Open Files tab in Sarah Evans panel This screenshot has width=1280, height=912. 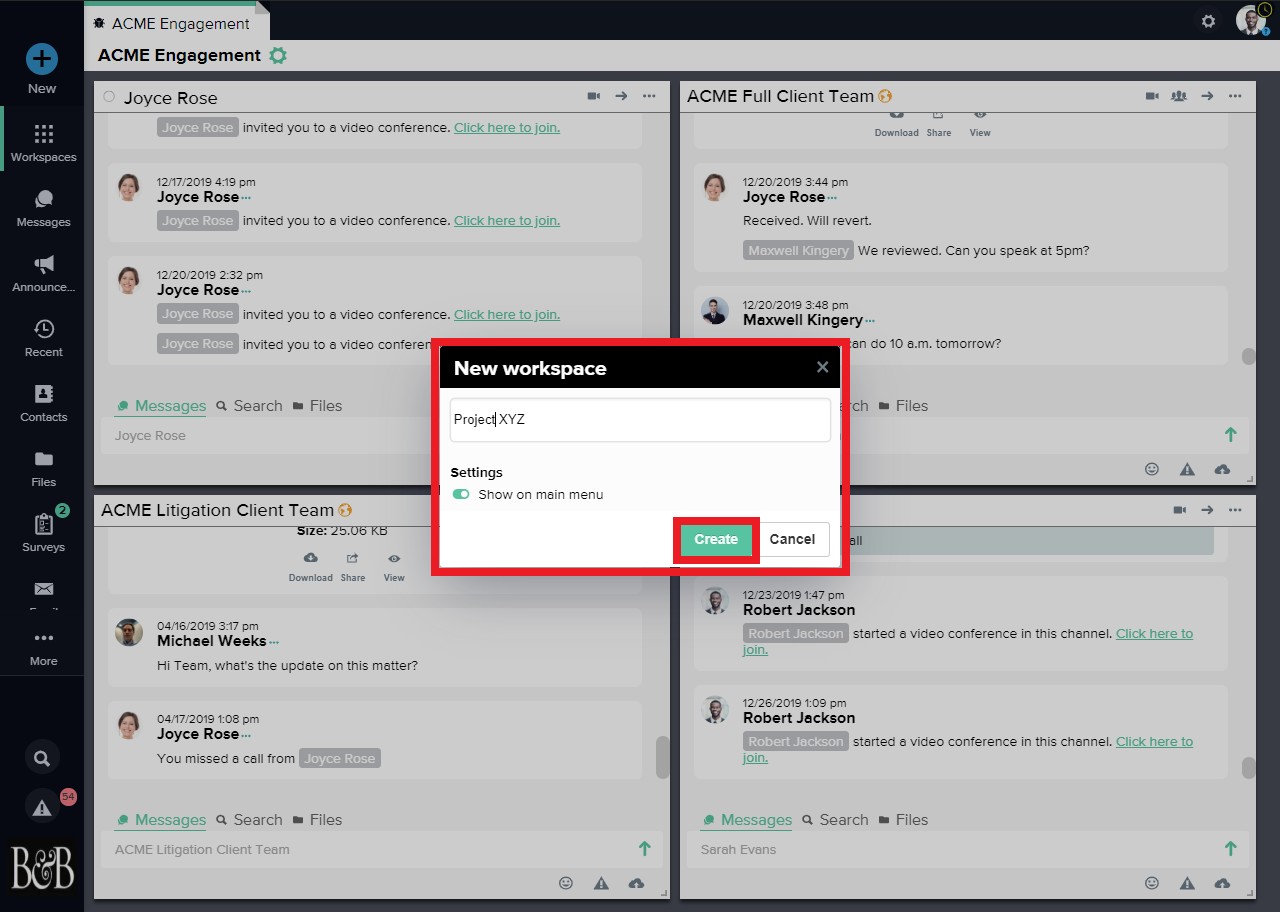(903, 820)
